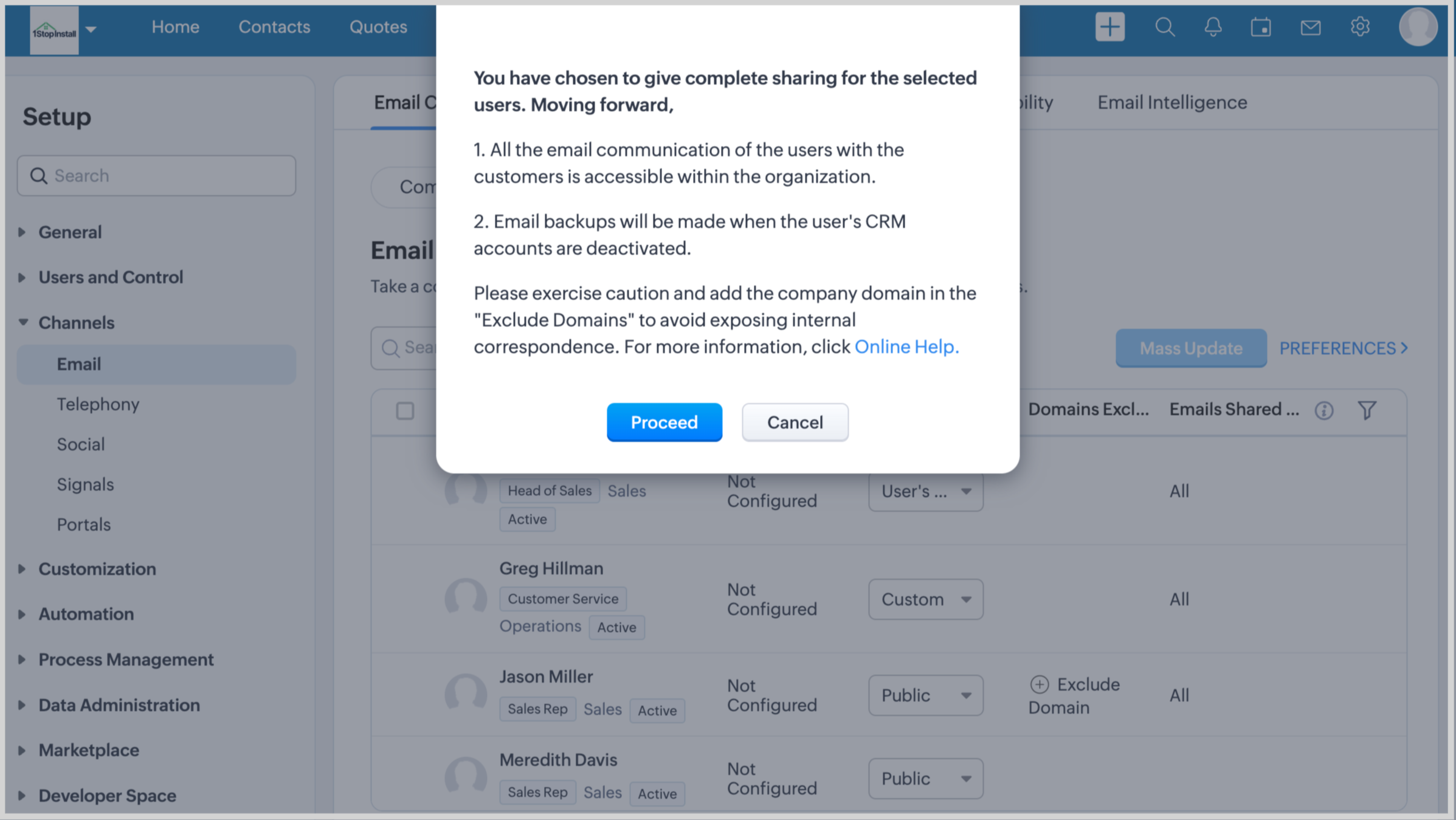Image resolution: width=1456 pixels, height=820 pixels.
Task: Open the mail envelope icon
Action: tap(1310, 27)
